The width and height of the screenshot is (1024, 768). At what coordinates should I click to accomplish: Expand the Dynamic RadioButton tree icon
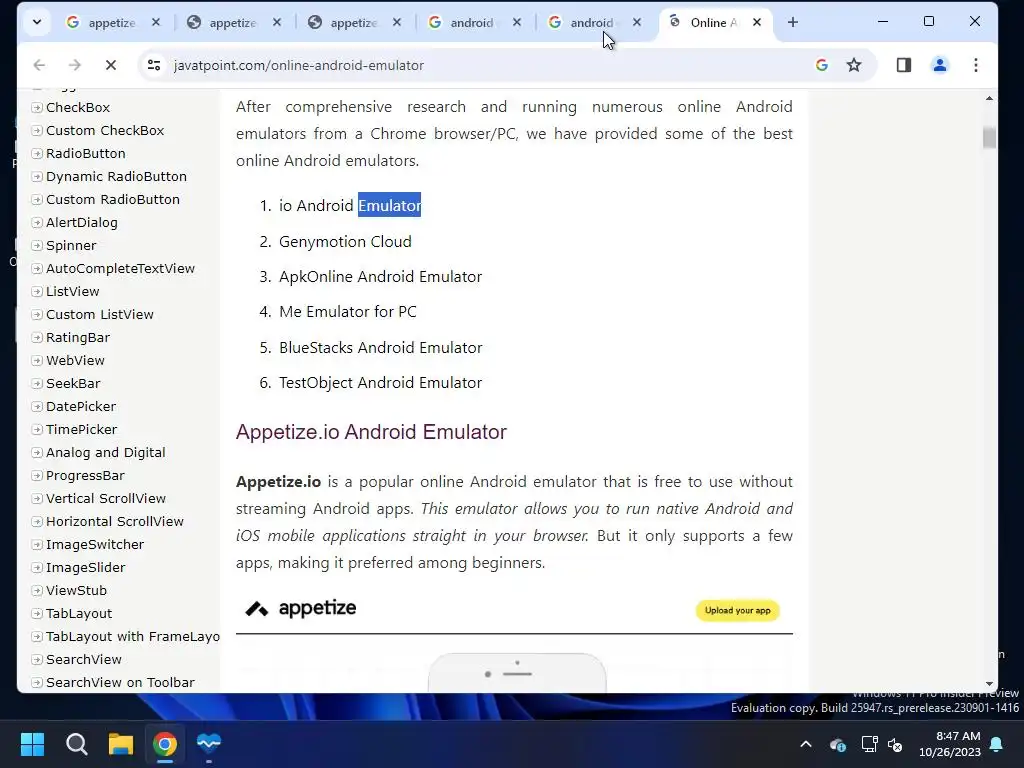click(x=37, y=176)
